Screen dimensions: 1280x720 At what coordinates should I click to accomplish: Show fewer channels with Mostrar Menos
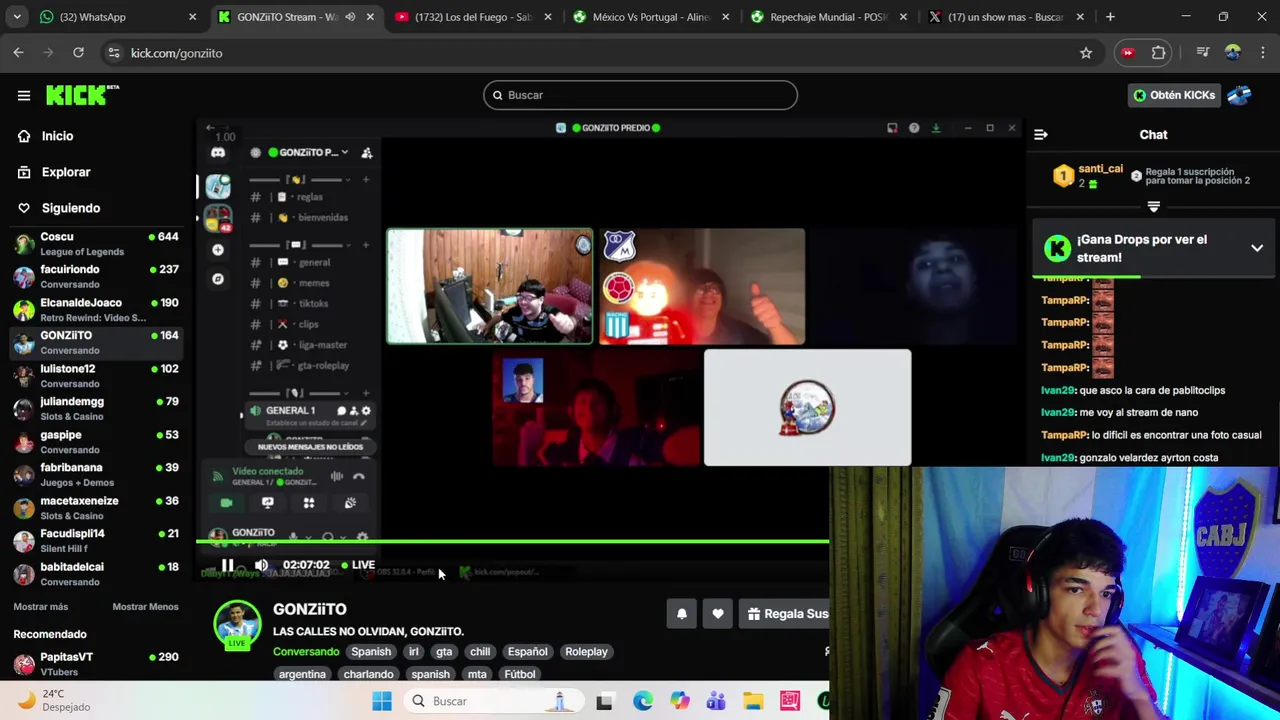click(x=145, y=607)
